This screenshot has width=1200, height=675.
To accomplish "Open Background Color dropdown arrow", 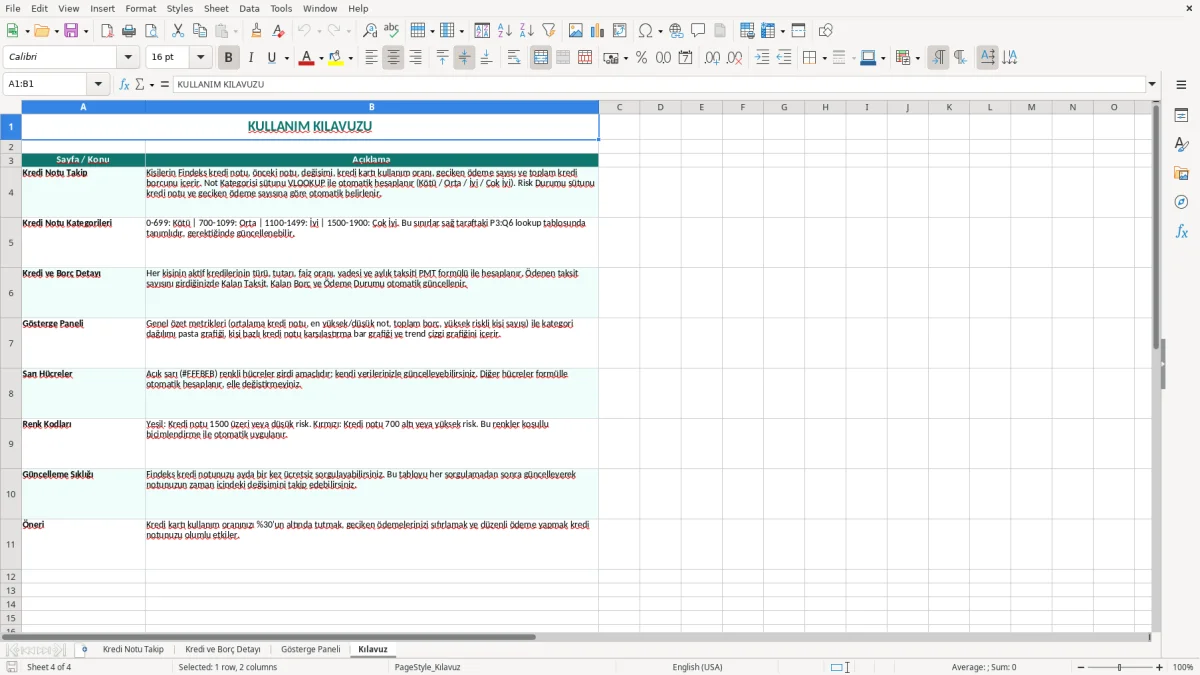I will [x=350, y=58].
